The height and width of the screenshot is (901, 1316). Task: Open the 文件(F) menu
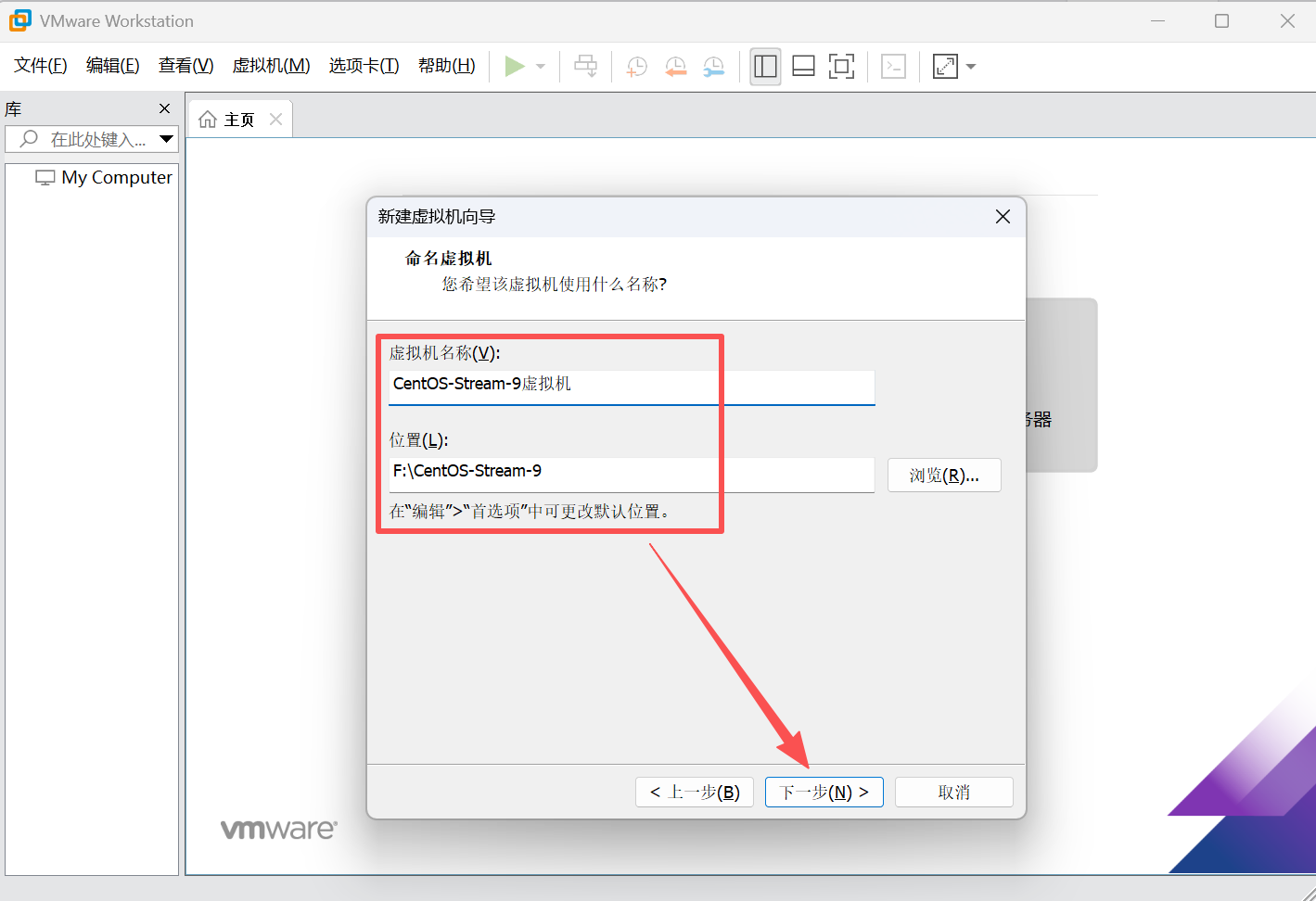coord(41,66)
